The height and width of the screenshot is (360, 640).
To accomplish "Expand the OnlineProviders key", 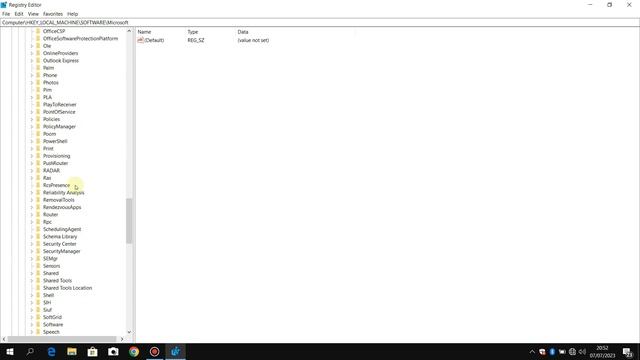I will 32,53.
